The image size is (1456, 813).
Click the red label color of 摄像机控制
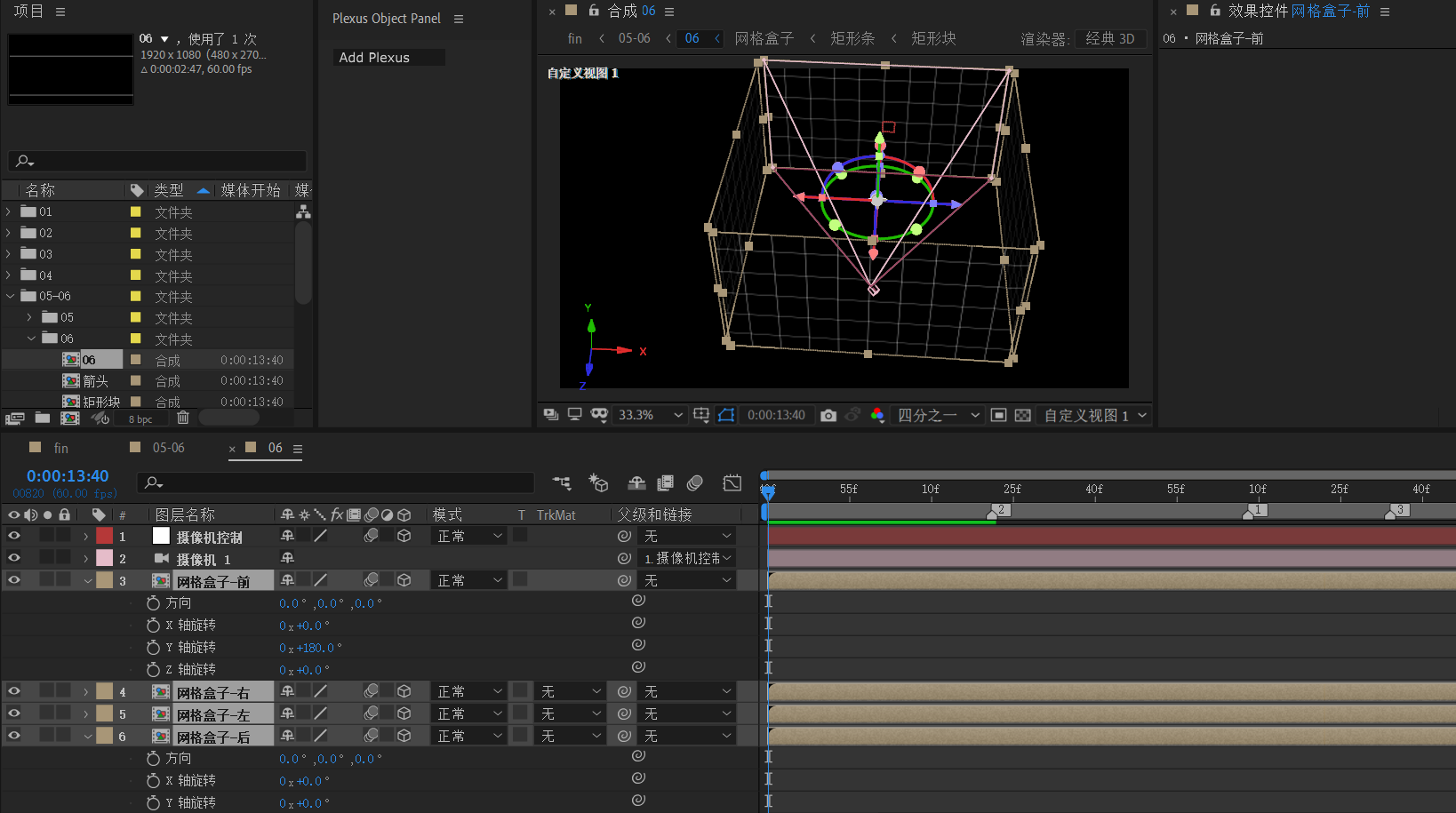[x=105, y=536]
